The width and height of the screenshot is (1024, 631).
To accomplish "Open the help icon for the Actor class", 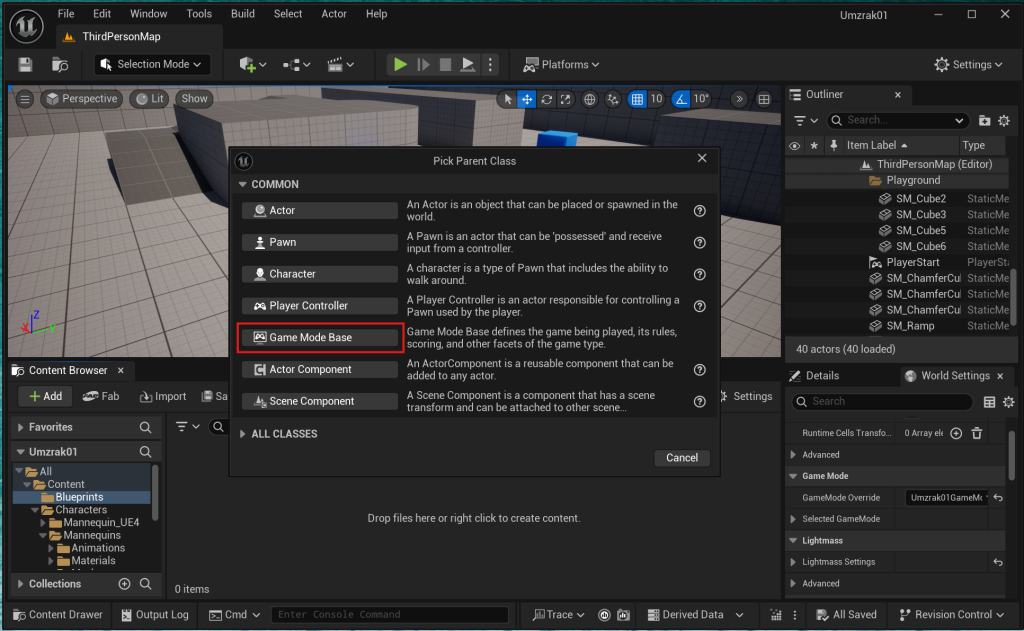I will pyautogui.click(x=699, y=211).
